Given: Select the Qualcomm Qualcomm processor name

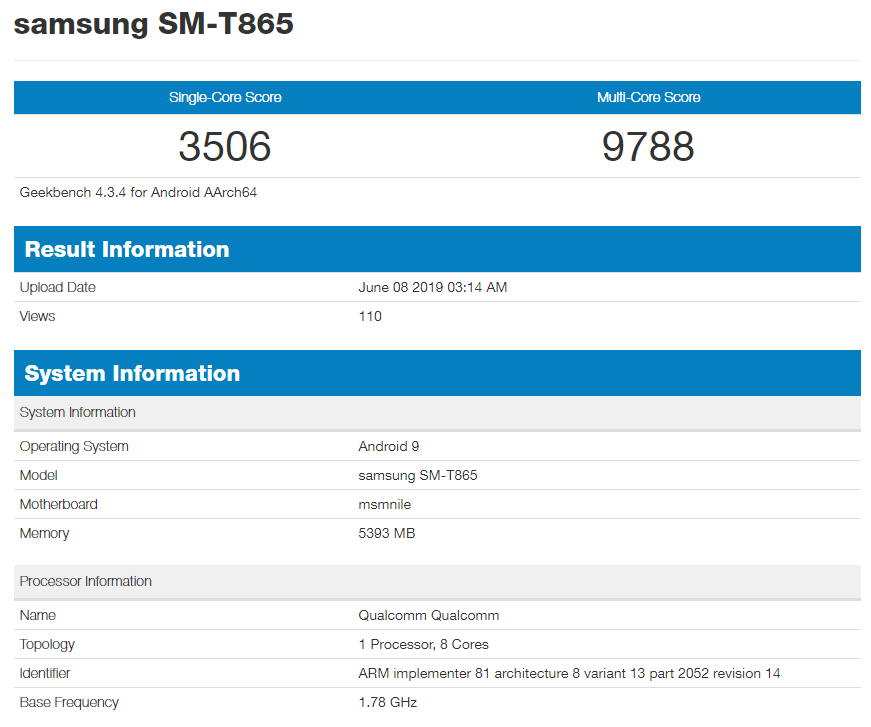Looking at the screenshot, I should [429, 615].
